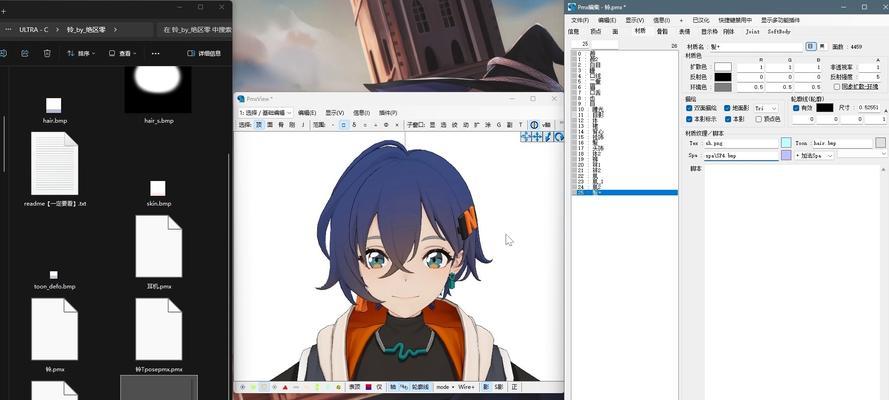
Task: Toggle the 轮廓线 outline button in bottom bar
Action: click(420, 388)
